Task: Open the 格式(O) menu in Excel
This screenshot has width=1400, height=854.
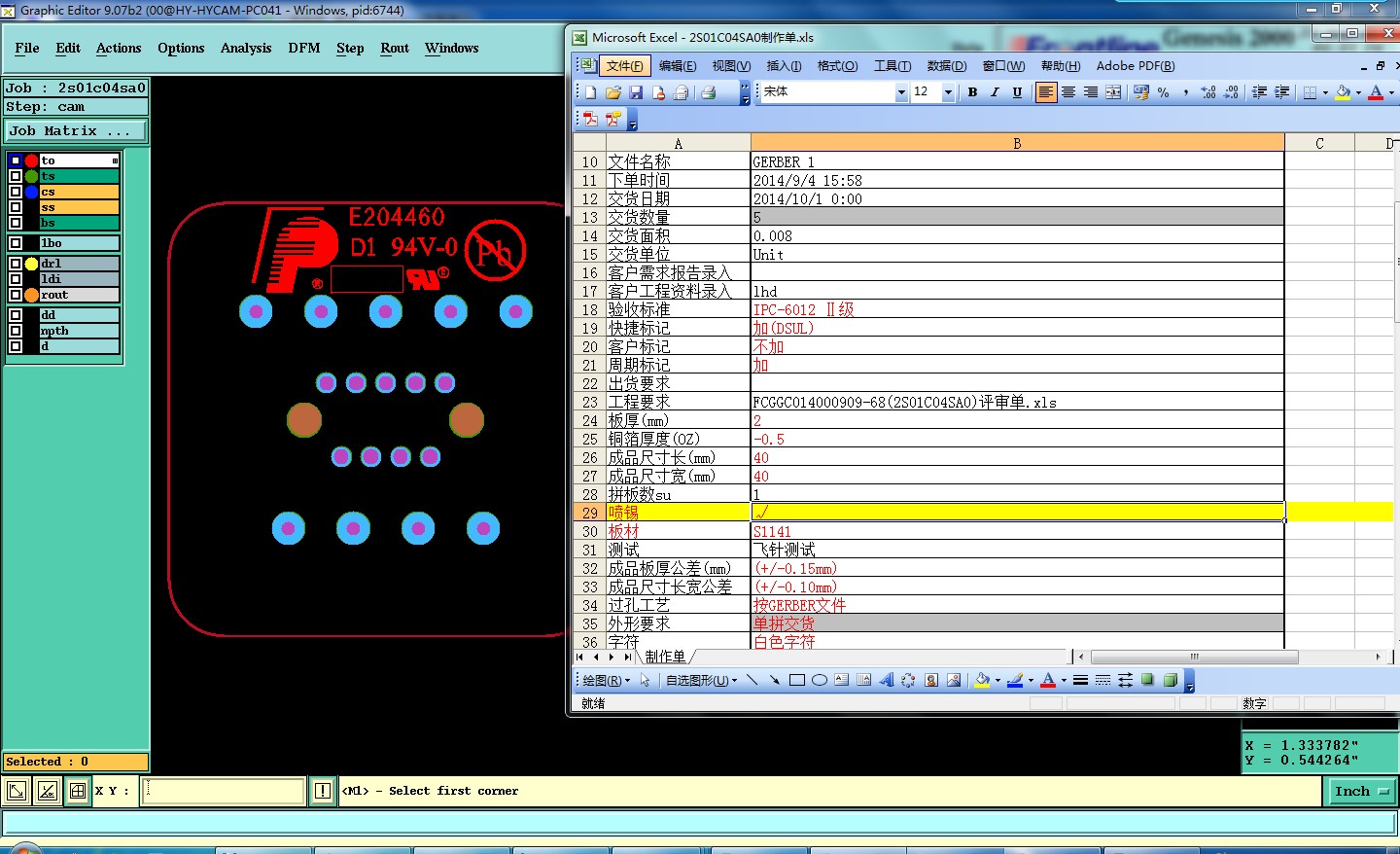Action: [x=837, y=66]
